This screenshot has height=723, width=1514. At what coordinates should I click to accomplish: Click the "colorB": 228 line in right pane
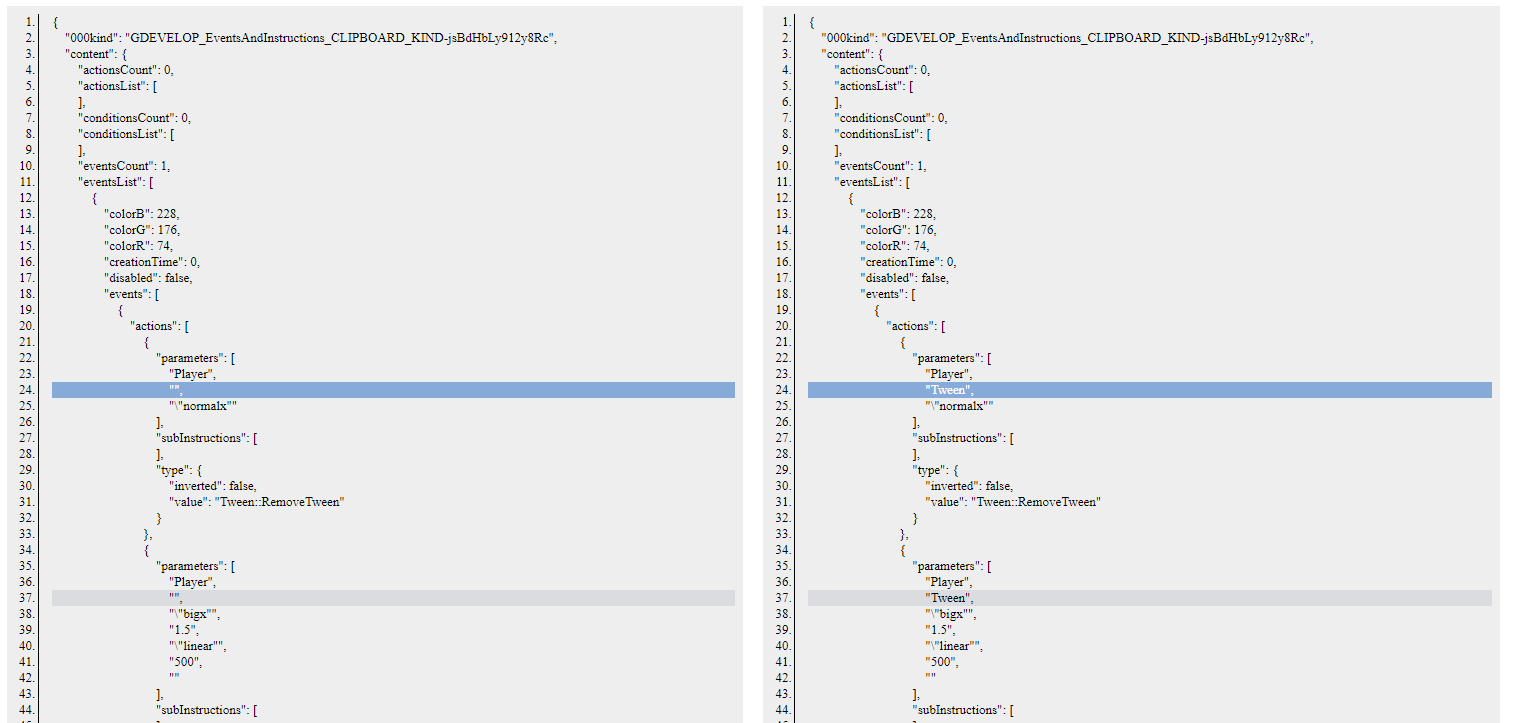[893, 213]
